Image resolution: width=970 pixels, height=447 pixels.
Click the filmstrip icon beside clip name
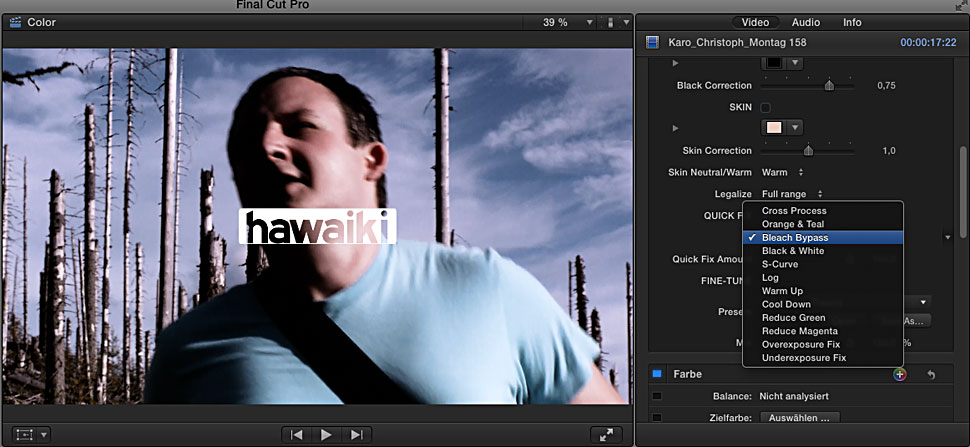[x=653, y=43]
